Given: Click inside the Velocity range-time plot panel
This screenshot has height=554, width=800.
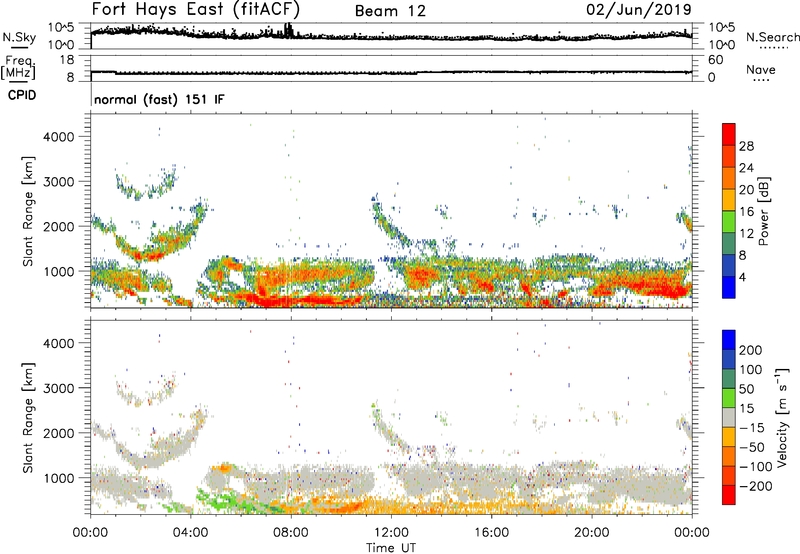Looking at the screenshot, I should [391, 417].
